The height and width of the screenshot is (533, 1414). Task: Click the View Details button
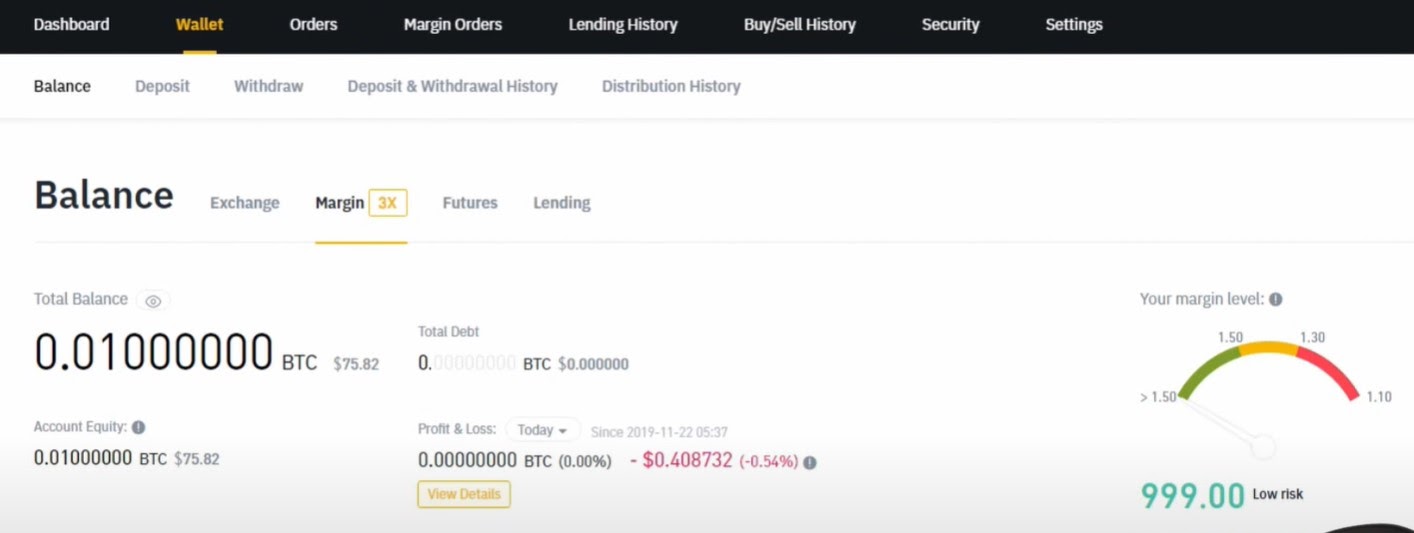(464, 494)
